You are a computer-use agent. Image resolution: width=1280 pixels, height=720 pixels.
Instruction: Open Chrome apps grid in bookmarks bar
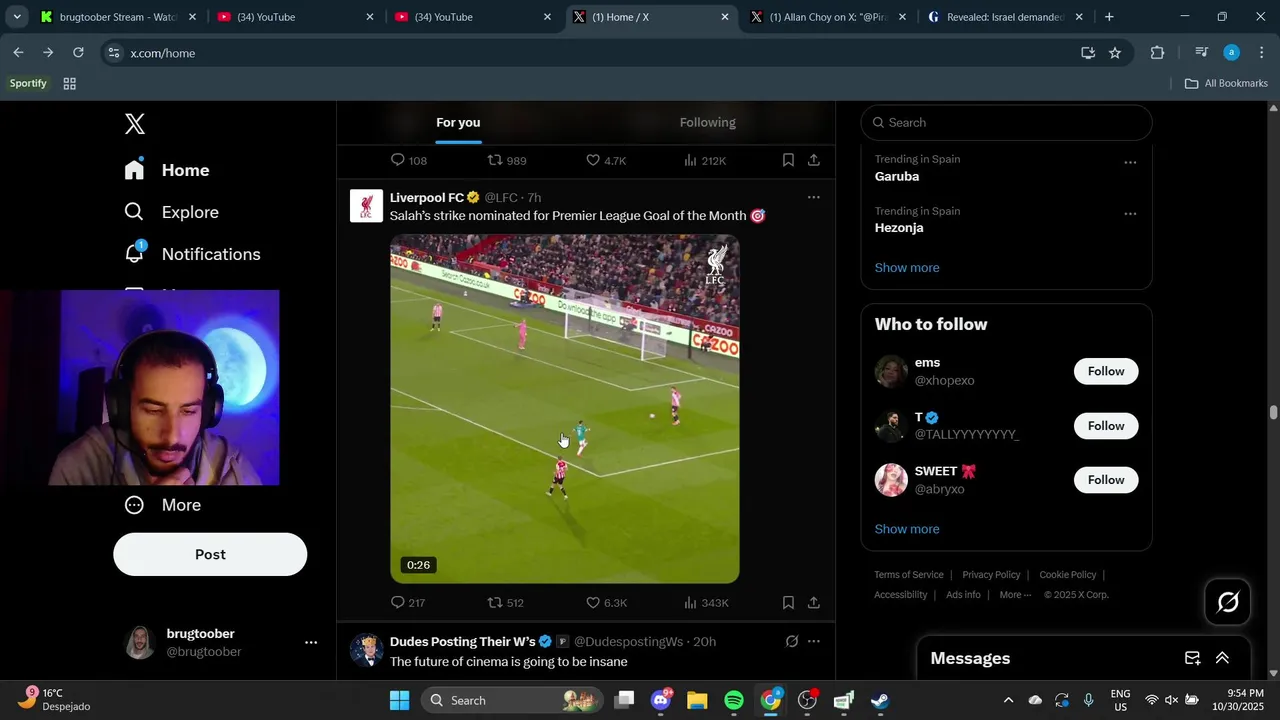(x=69, y=84)
